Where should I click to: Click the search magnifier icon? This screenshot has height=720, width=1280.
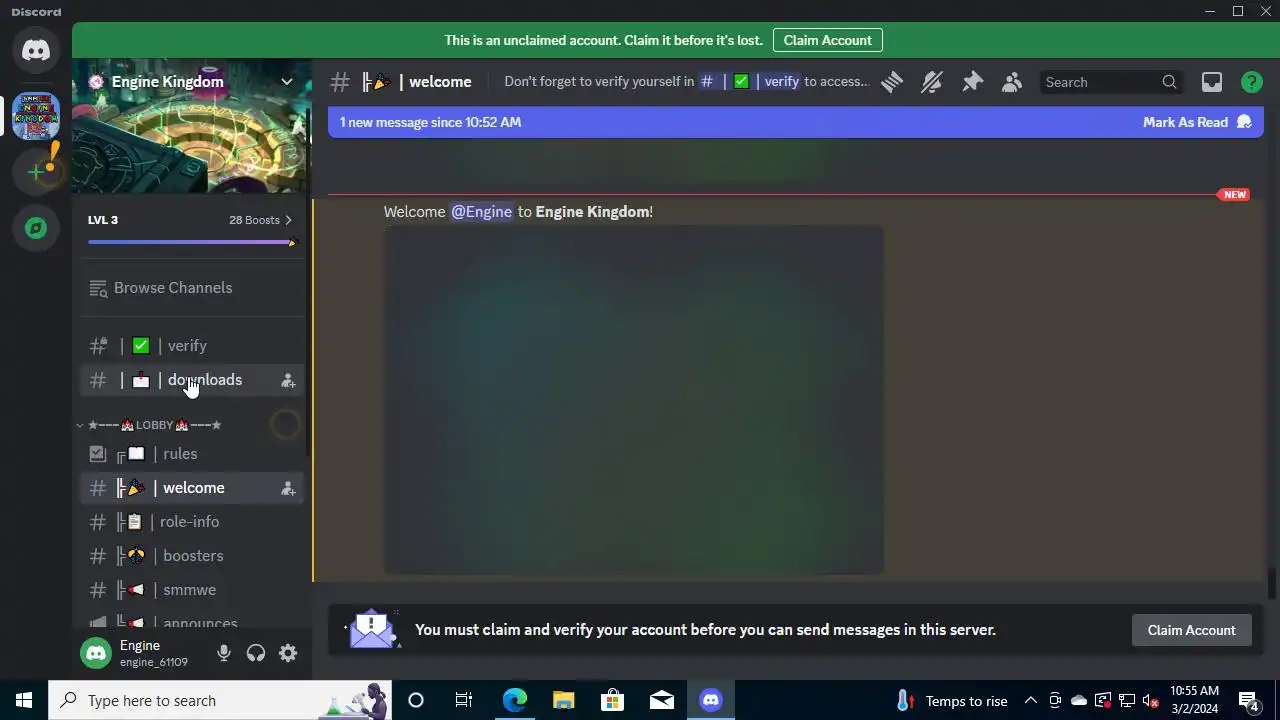click(1169, 82)
